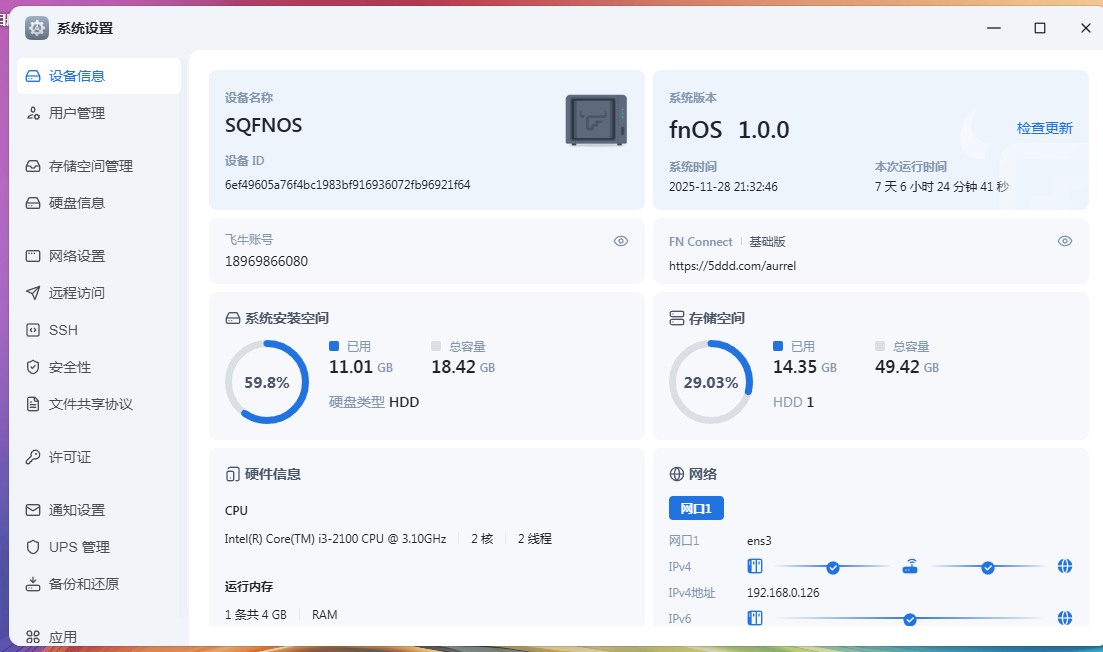Reveal the hidden 飞牛账号 with eye icon
The image size is (1103, 652).
pyautogui.click(x=621, y=241)
